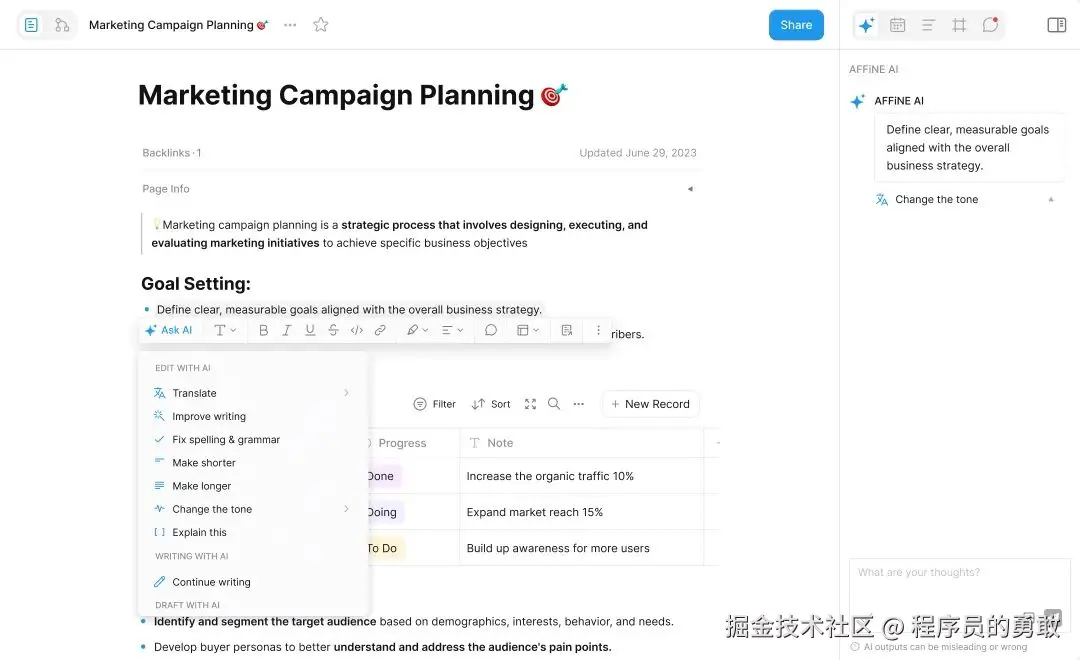Image resolution: width=1080 pixels, height=660 pixels.
Task: Switch to edgeless mode icon
Action: tap(62, 25)
